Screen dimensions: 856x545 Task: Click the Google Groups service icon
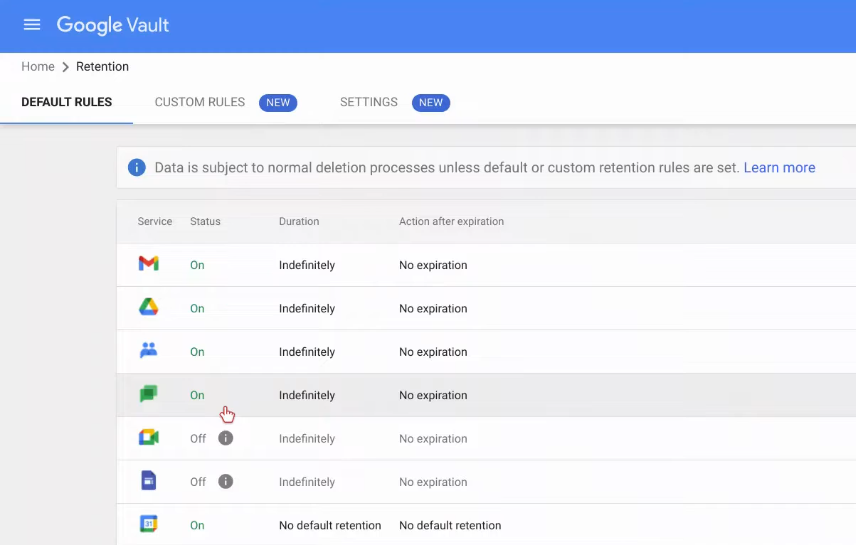coord(148,351)
